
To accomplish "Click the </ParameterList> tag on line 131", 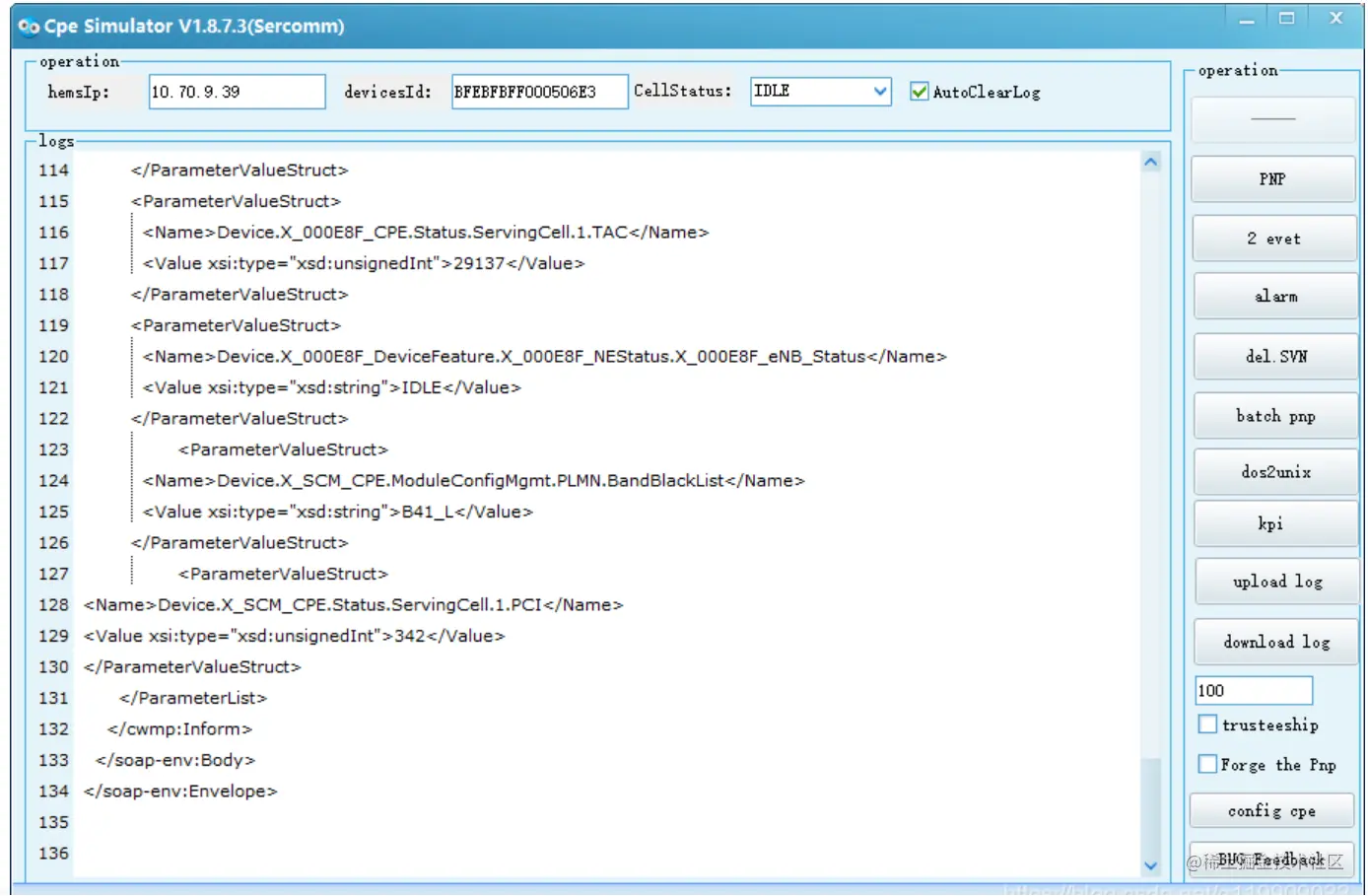I will 193,698.
